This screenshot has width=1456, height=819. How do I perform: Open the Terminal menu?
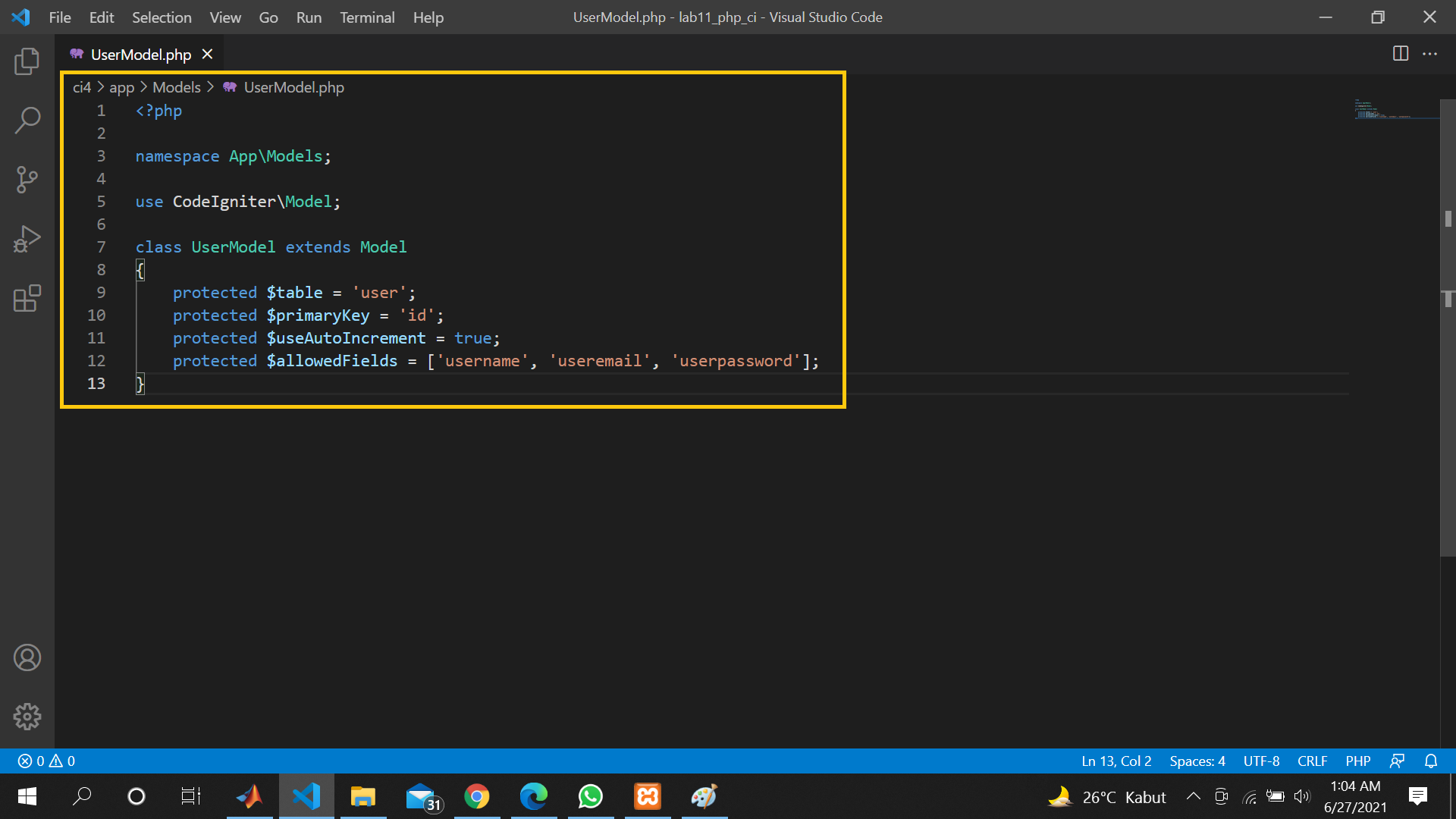pos(367,17)
